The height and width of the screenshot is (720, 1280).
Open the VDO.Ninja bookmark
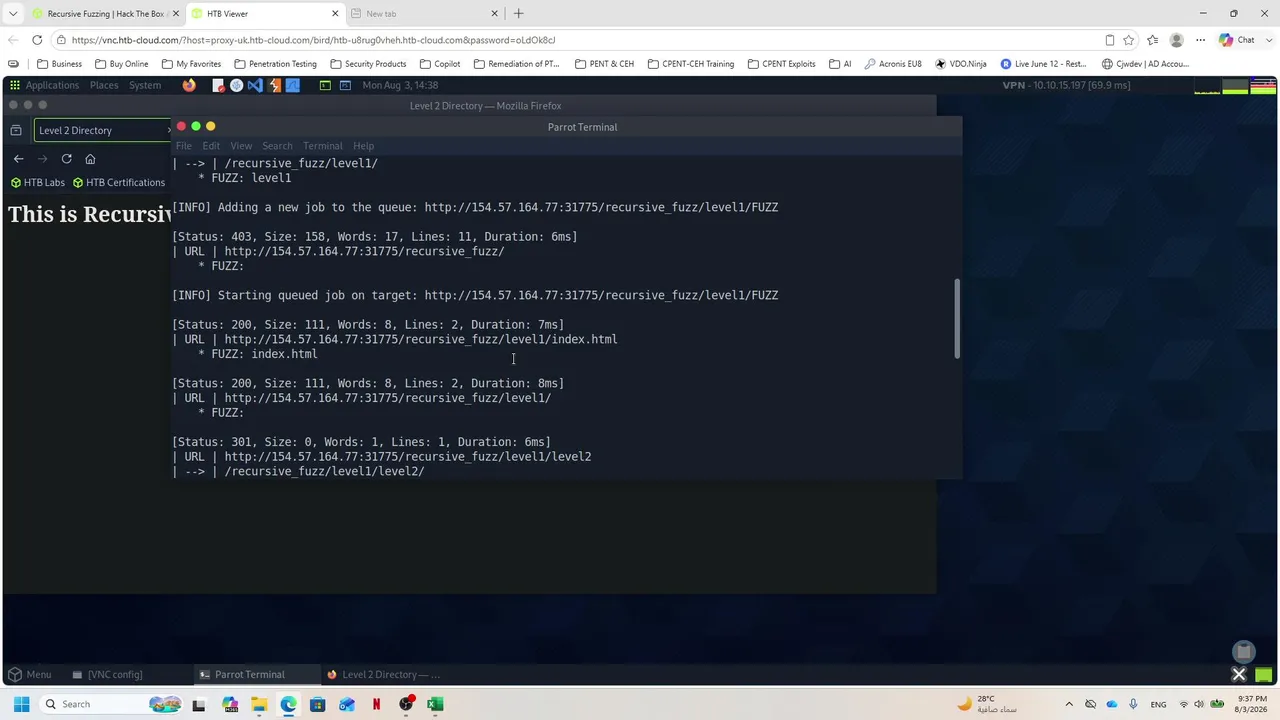point(960,64)
